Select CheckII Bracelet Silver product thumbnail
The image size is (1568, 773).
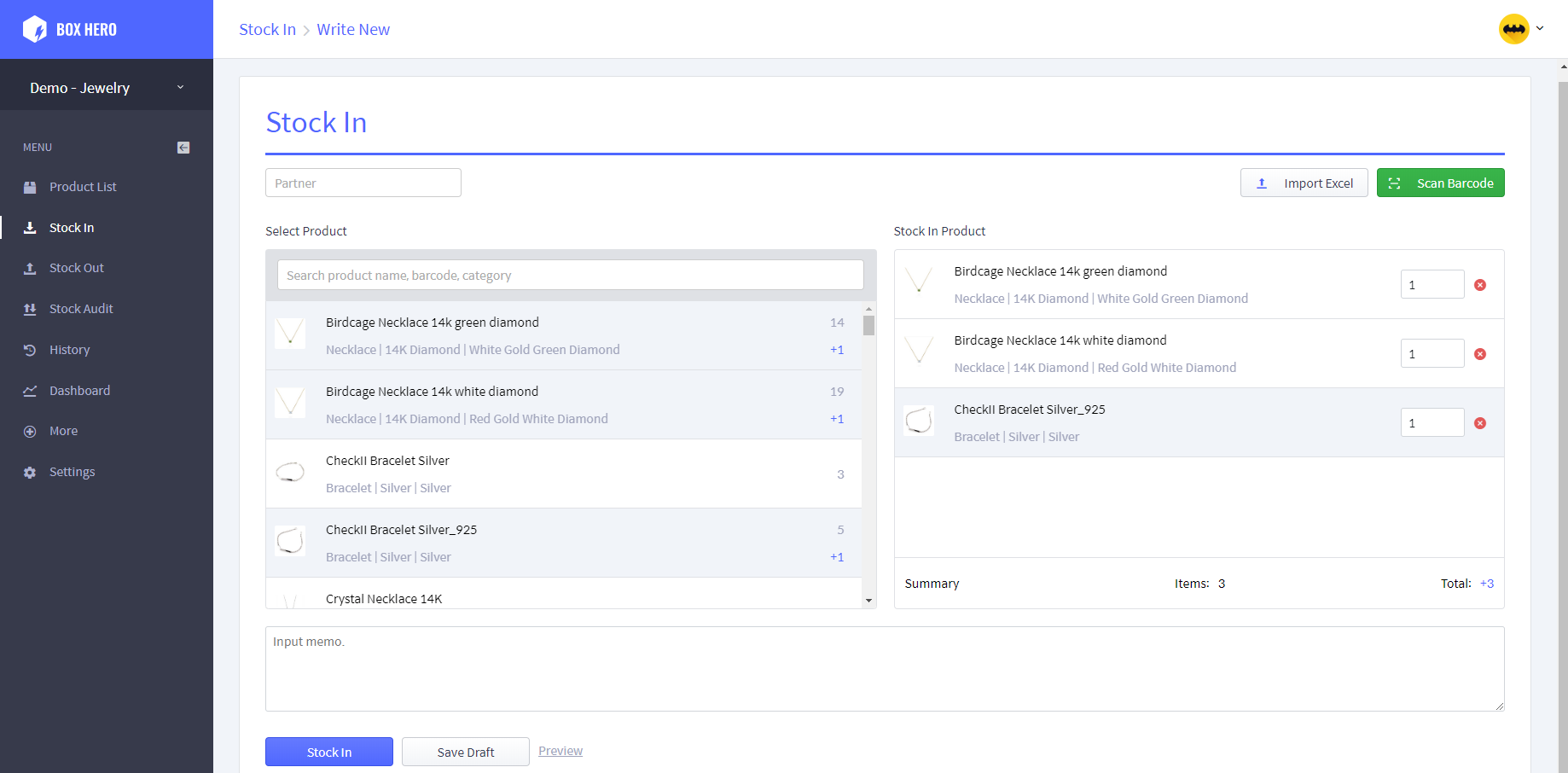(290, 472)
